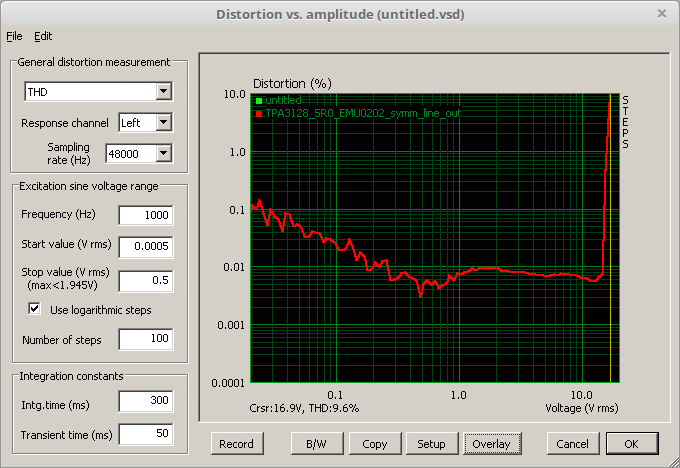
Task: Click the Frequency (Hz) input field
Action: 145,215
